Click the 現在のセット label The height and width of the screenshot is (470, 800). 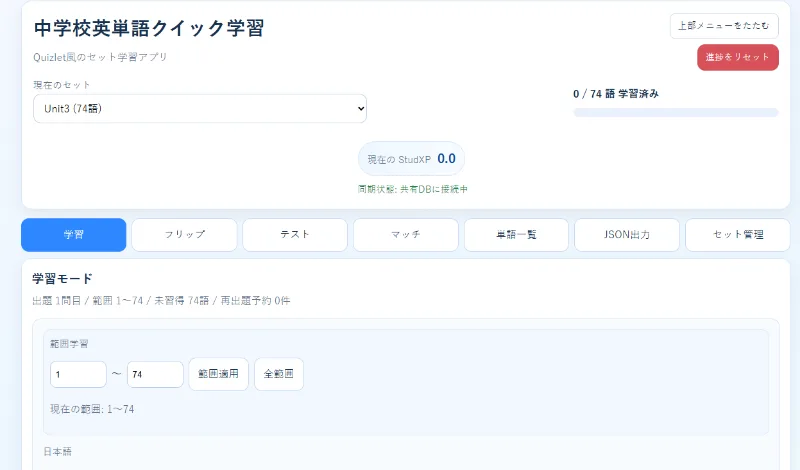[x=62, y=85]
